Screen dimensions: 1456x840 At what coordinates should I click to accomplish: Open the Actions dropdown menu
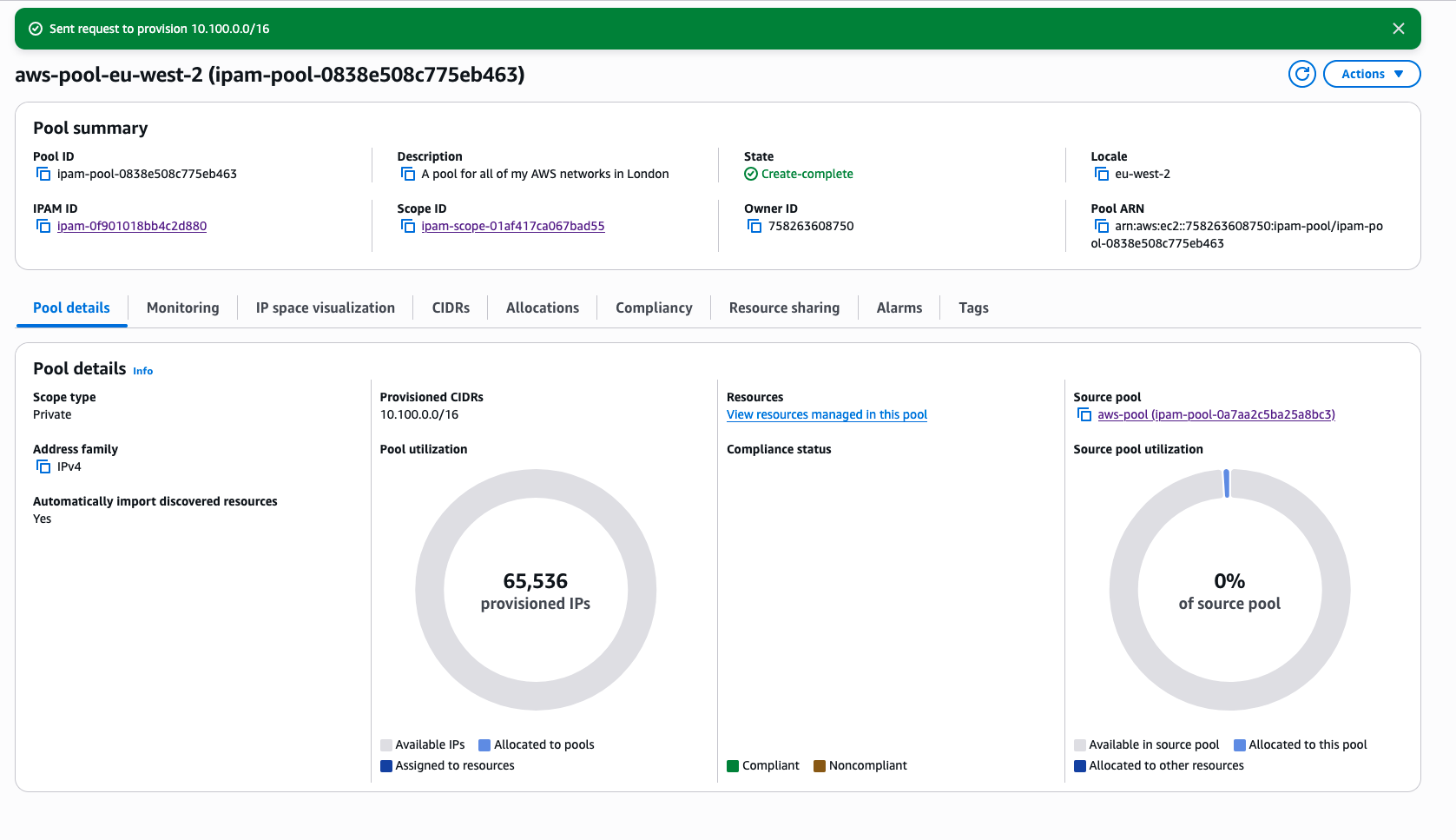[1371, 75]
